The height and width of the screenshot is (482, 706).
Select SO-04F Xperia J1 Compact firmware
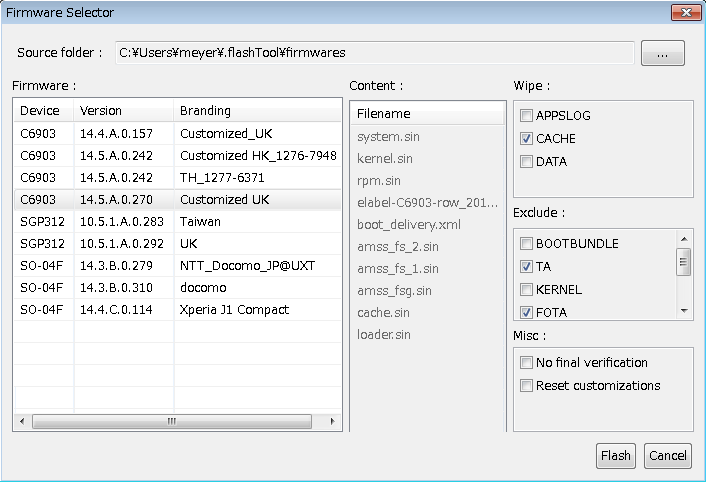coord(178,310)
